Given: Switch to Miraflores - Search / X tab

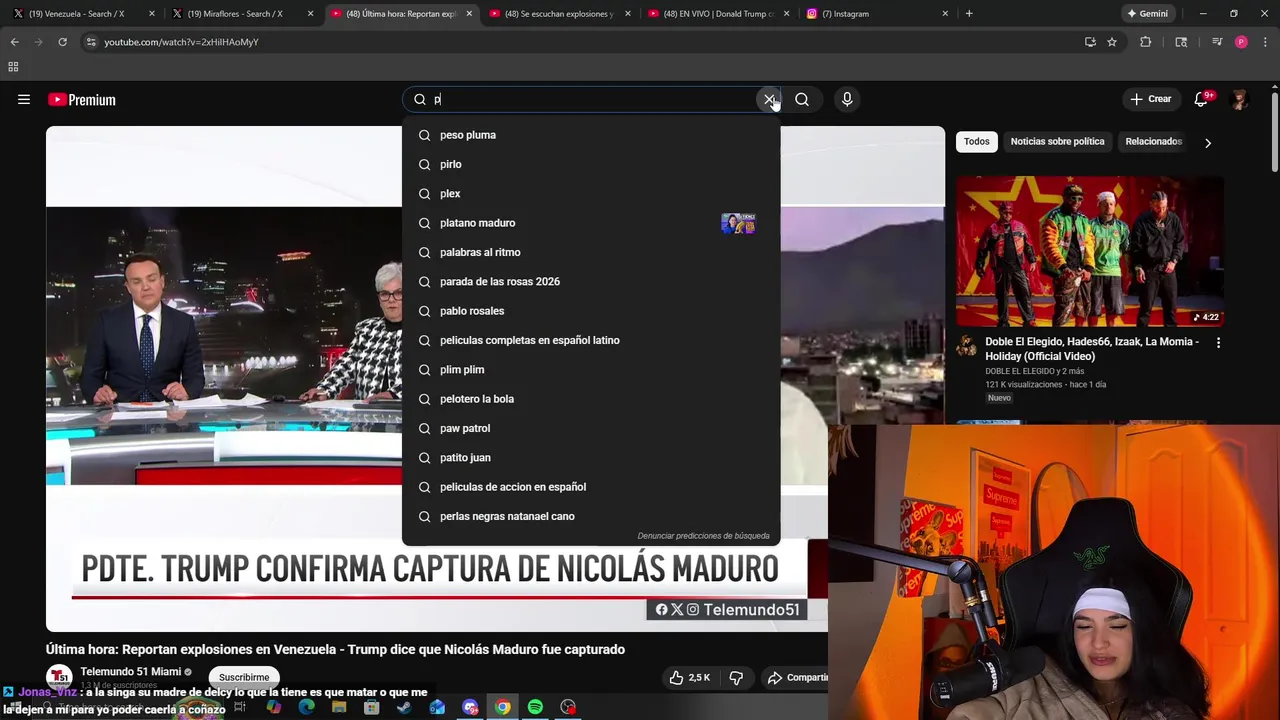Looking at the screenshot, I should pyautogui.click(x=241, y=14).
